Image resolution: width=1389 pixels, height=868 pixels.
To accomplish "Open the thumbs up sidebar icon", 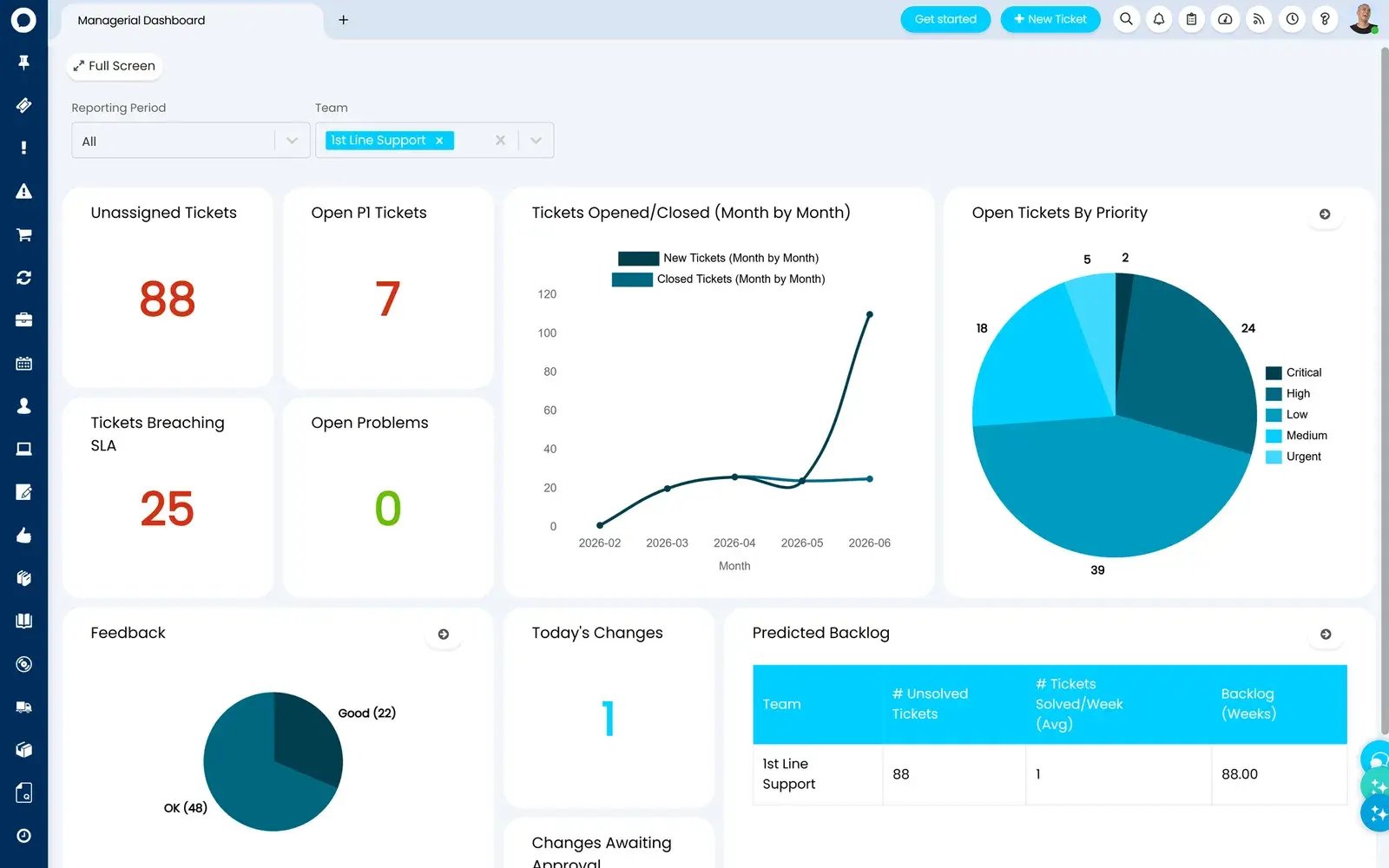I will (x=23, y=535).
